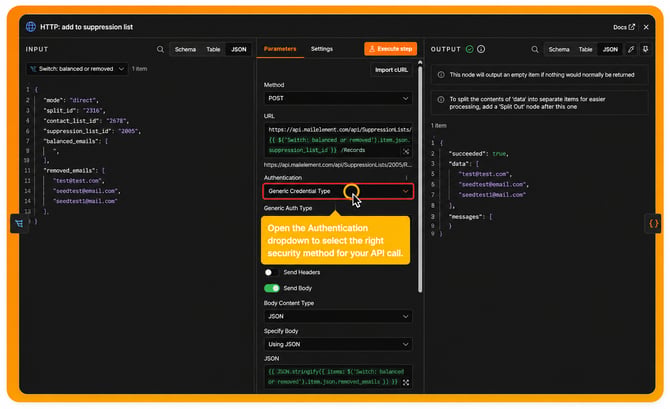Click the OUTPUT info icon
670x409 pixels.
(481, 49)
